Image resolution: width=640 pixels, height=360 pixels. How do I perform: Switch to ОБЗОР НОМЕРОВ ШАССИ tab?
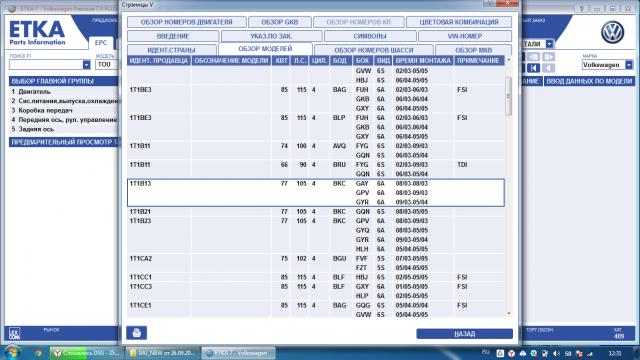[x=373, y=50]
